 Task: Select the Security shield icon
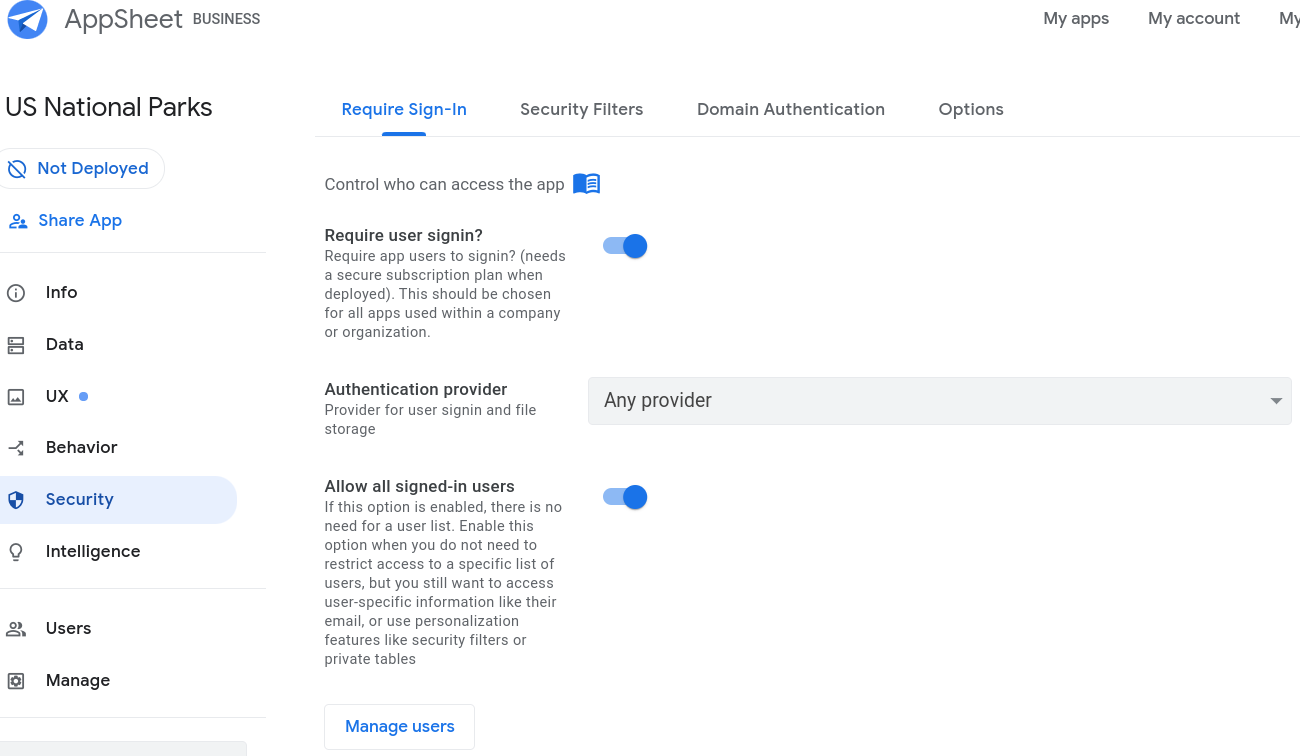click(16, 499)
